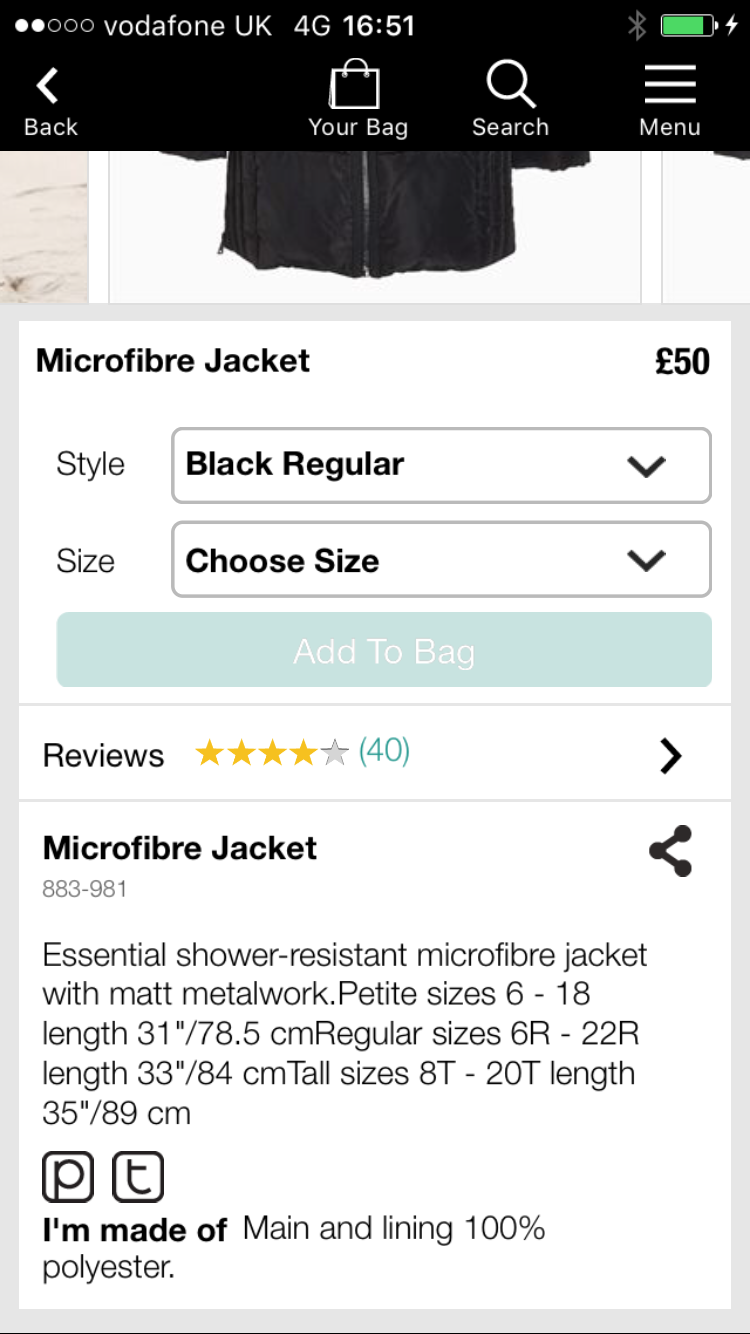This screenshot has height=1334, width=750.
Task: Tap the Petite 'p' size icon
Action: point(68,1177)
